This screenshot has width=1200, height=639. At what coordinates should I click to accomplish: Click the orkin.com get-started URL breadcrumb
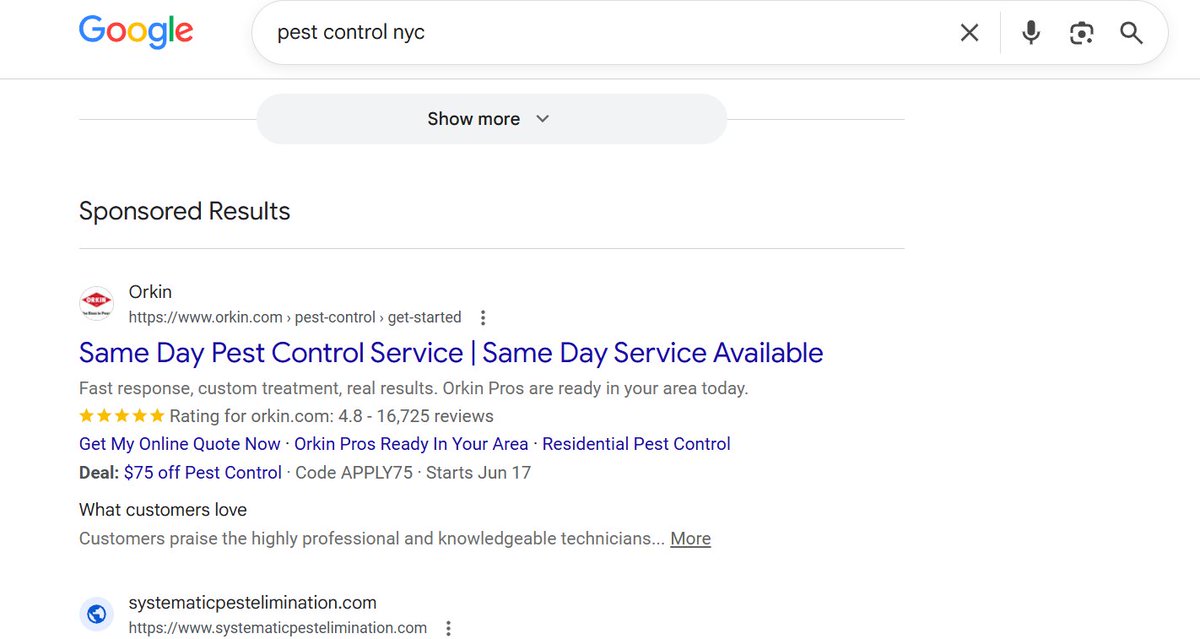295,317
